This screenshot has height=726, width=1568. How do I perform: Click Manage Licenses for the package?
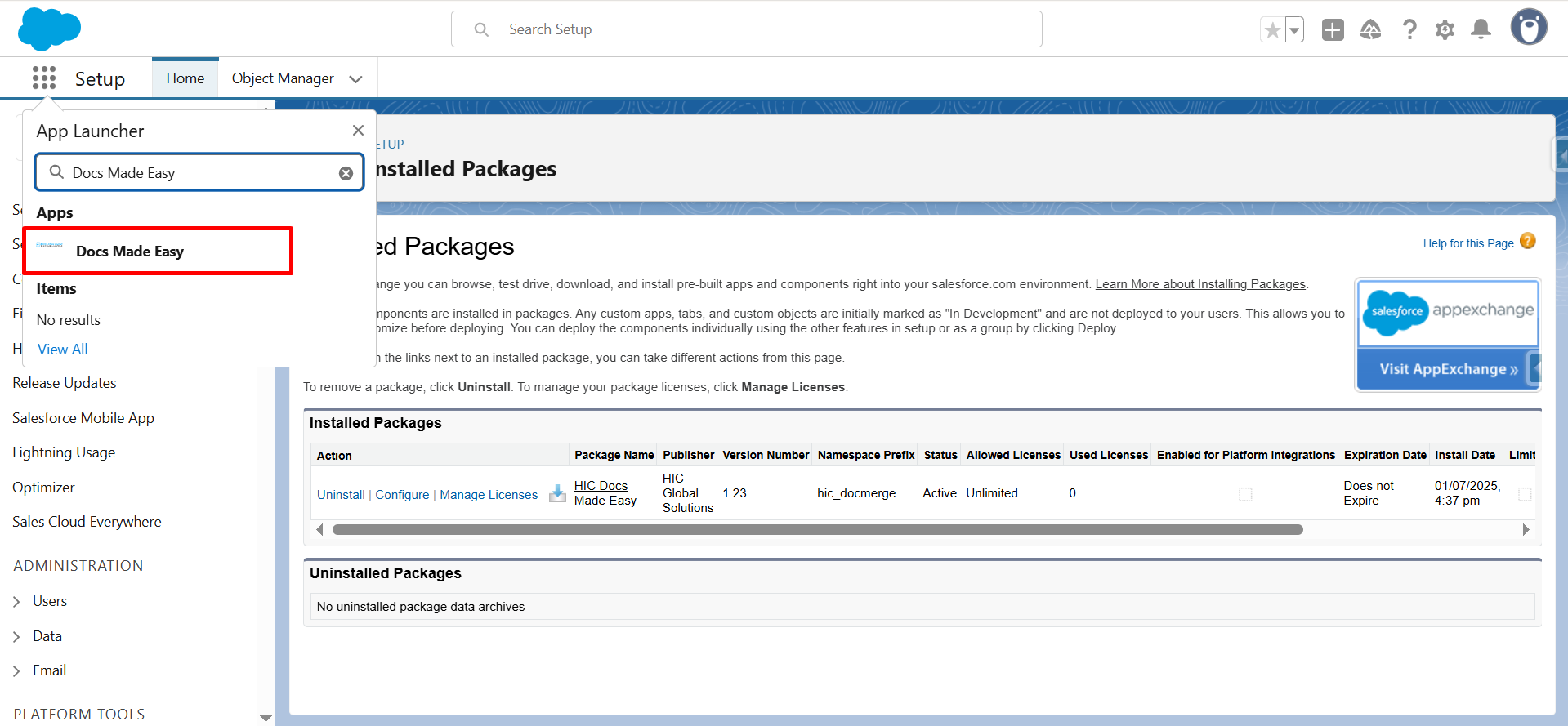[489, 495]
